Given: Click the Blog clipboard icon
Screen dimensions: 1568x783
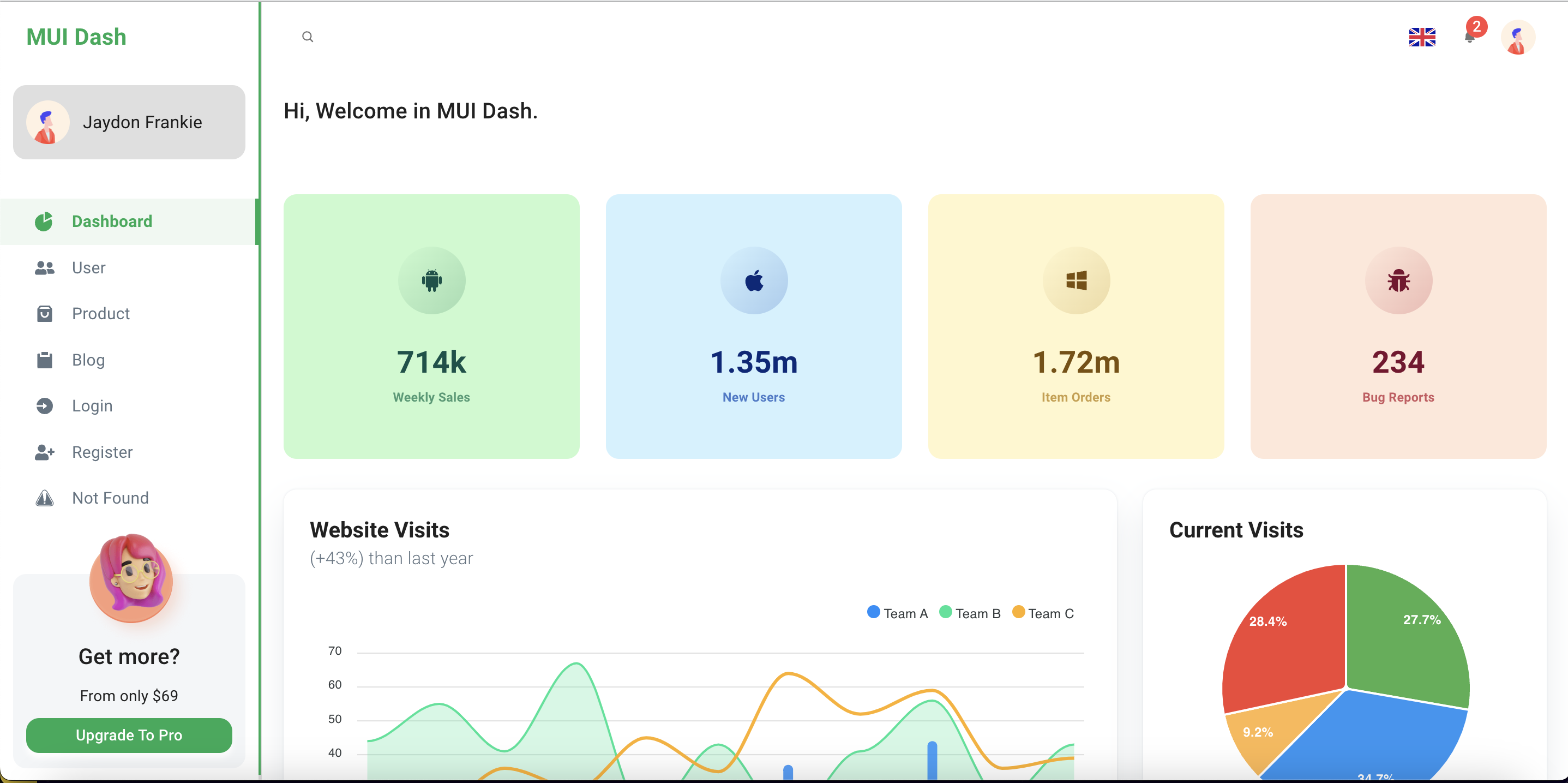Looking at the screenshot, I should click(x=44, y=360).
